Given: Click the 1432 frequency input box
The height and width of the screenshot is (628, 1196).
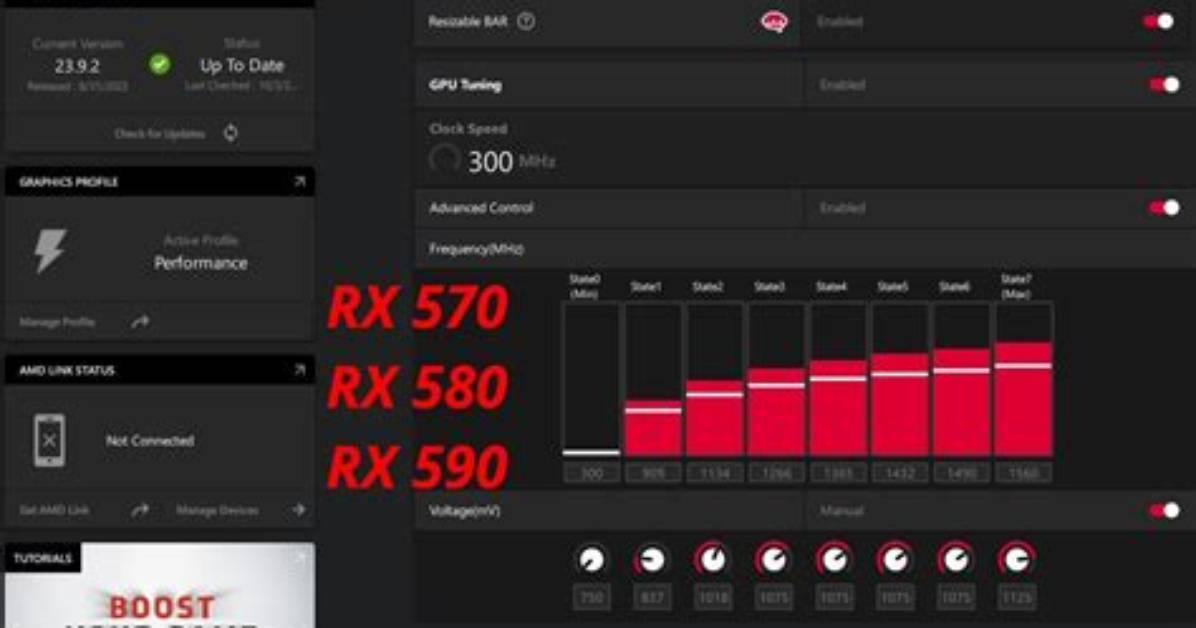Looking at the screenshot, I should pos(900,473).
